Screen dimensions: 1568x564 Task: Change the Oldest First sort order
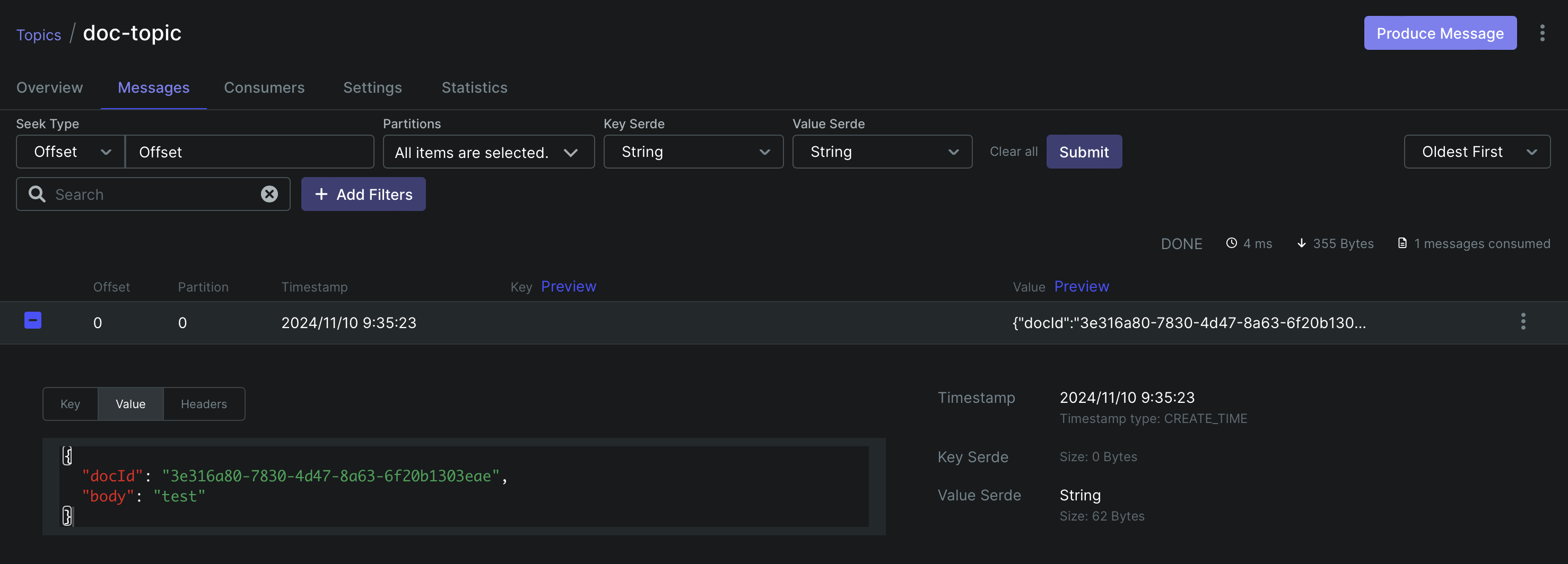tap(1477, 152)
